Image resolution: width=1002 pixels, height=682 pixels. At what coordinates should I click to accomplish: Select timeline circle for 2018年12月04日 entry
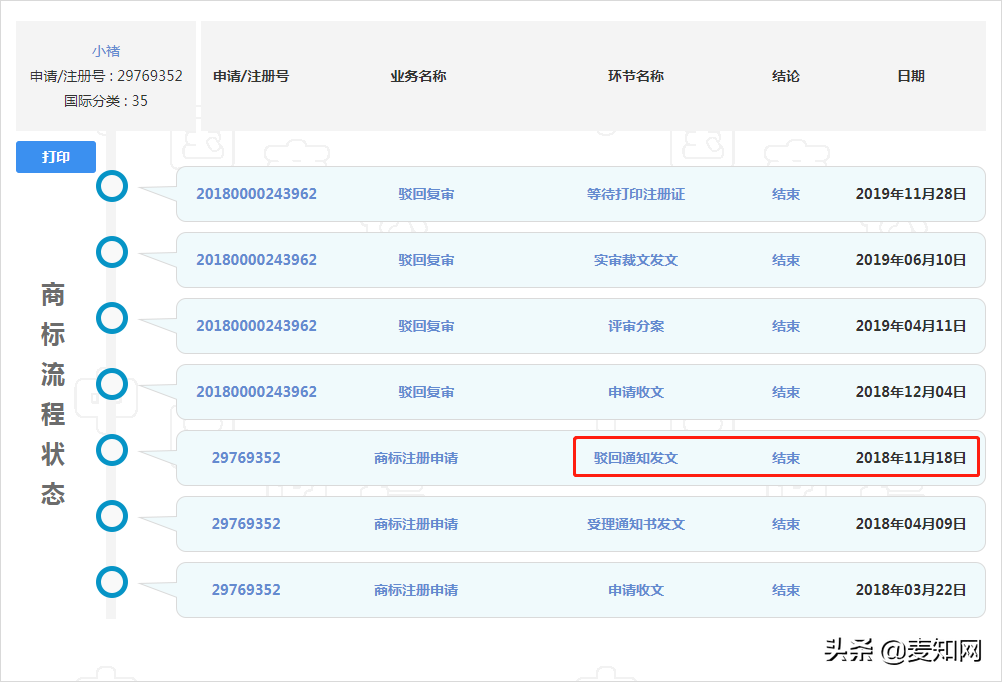(x=112, y=384)
